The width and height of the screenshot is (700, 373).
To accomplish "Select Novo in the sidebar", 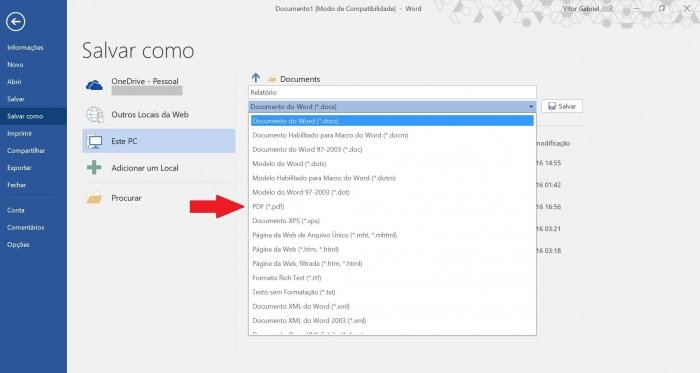I will click(x=15, y=65).
